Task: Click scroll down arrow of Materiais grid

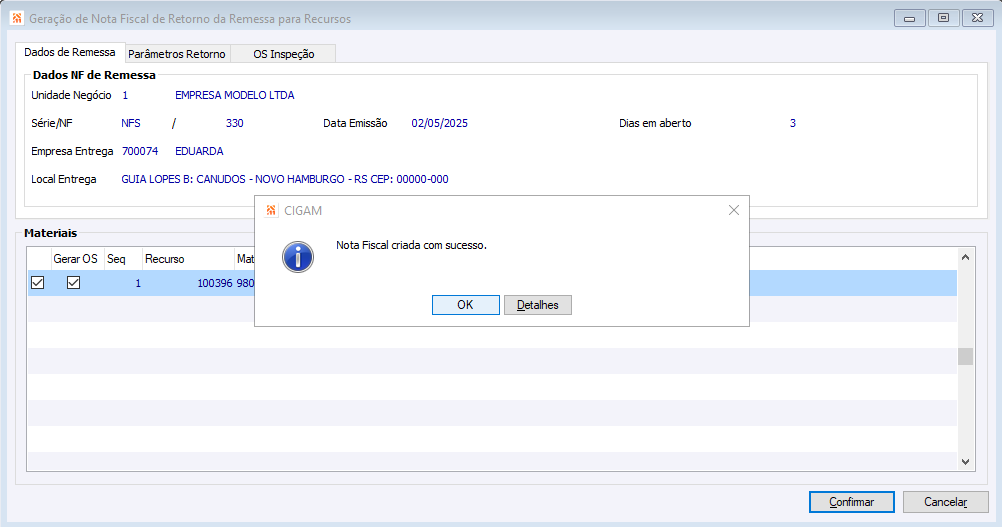Action: [966, 461]
